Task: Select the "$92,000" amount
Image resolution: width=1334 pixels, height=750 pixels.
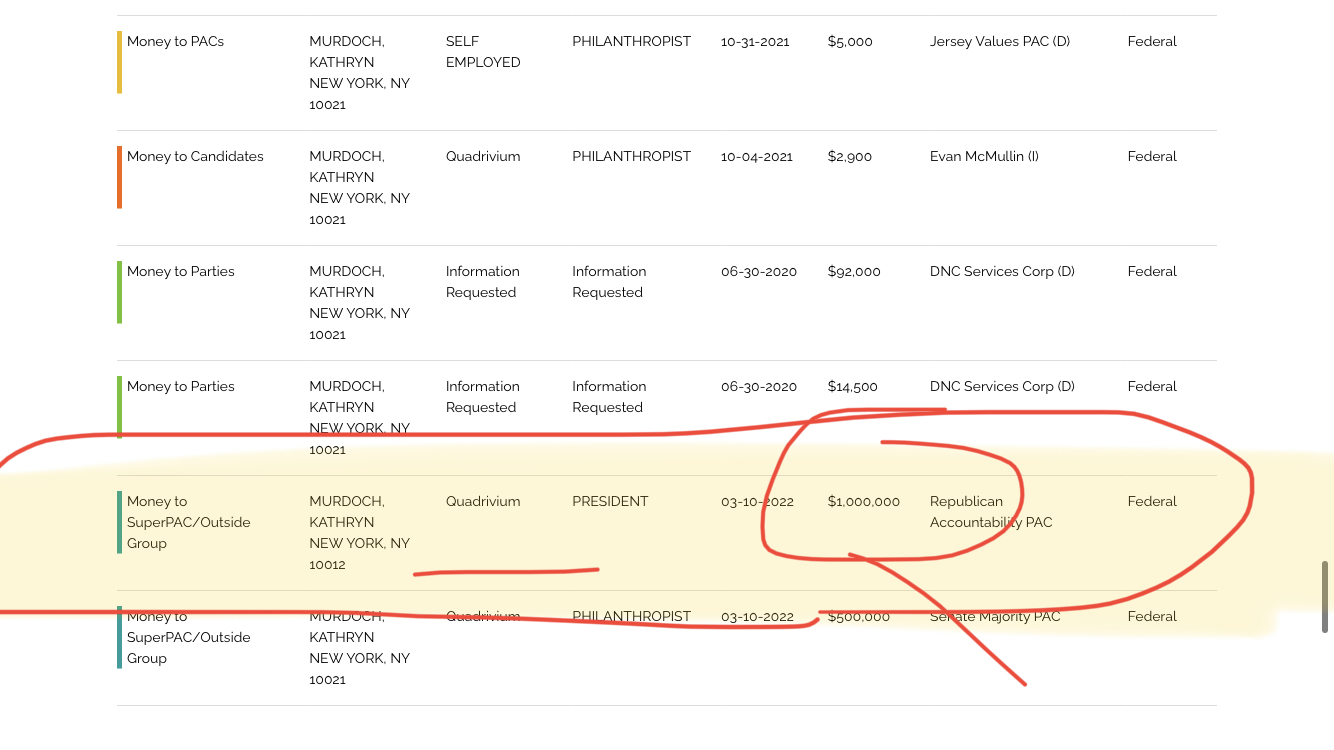Action: coord(854,272)
